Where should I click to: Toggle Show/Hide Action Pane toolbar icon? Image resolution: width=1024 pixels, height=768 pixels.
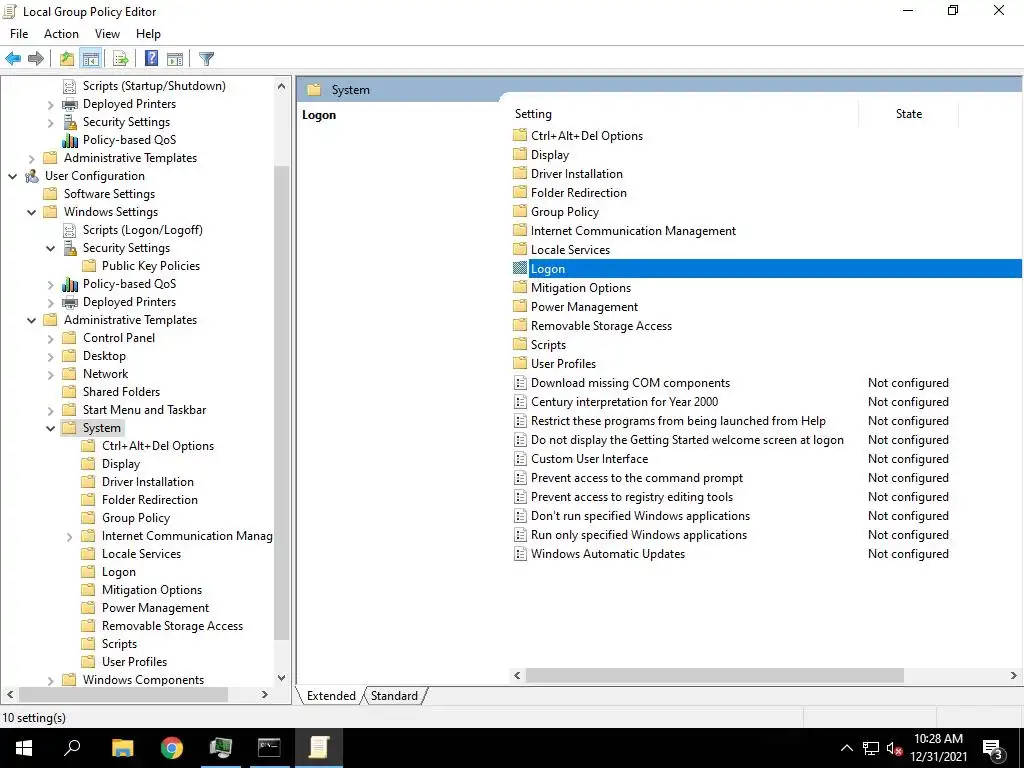175,59
